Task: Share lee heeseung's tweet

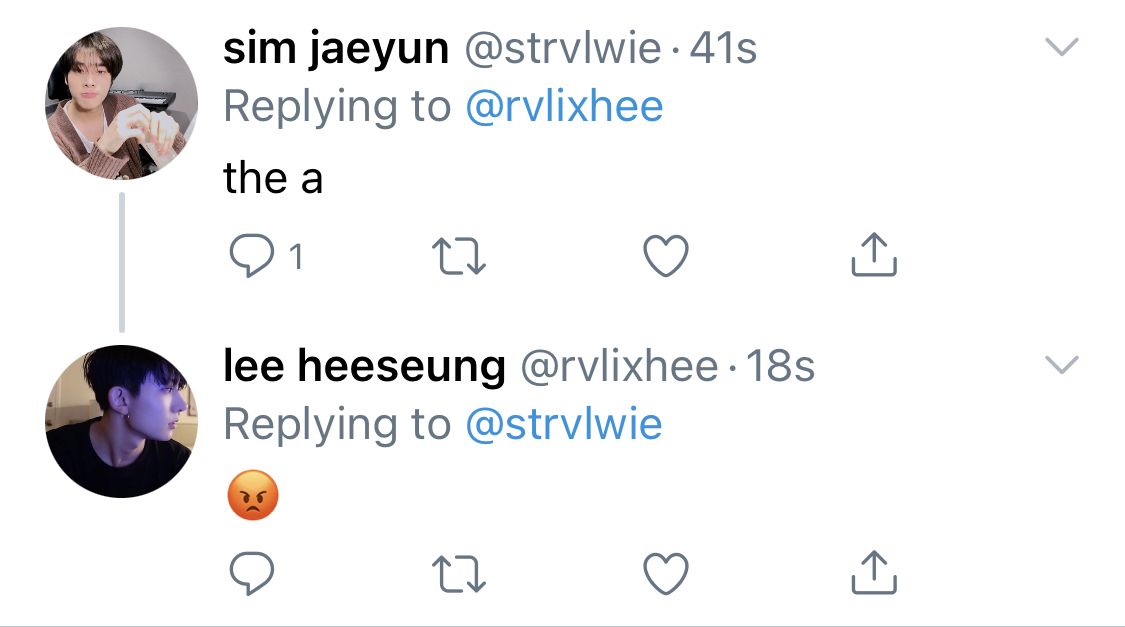Action: [x=874, y=572]
